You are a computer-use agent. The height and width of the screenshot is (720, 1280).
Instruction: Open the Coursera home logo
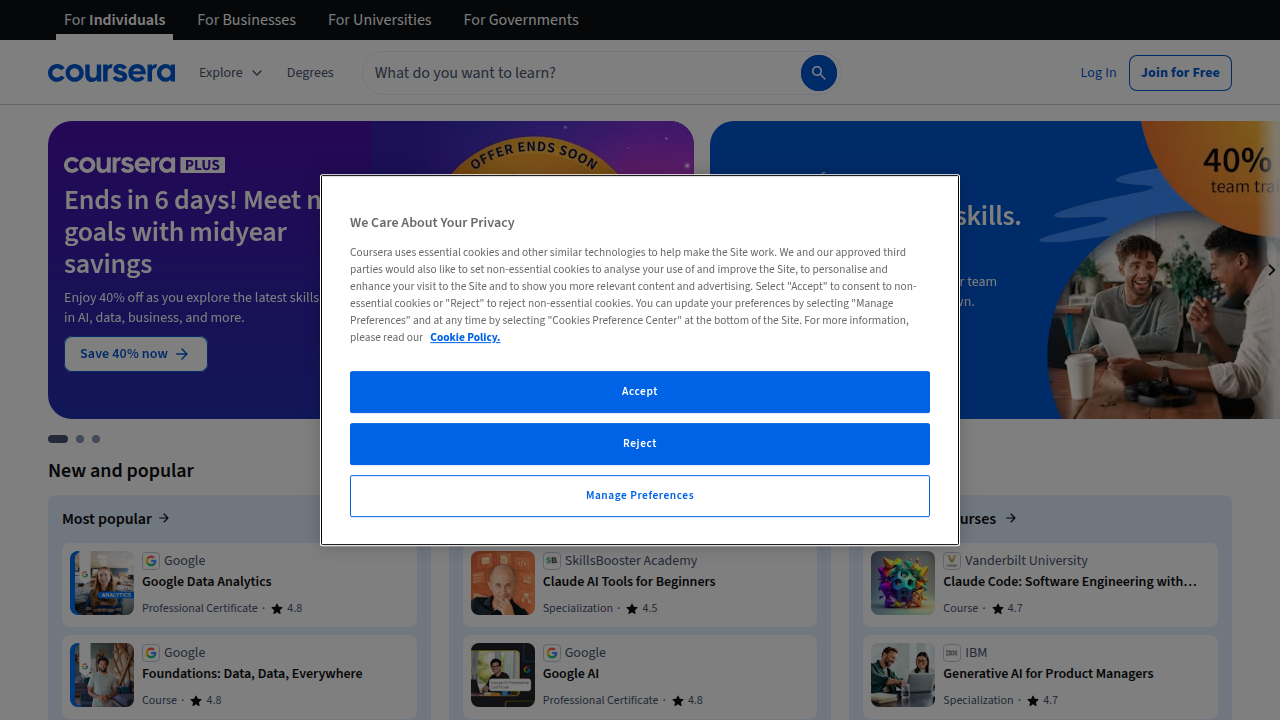click(x=111, y=73)
